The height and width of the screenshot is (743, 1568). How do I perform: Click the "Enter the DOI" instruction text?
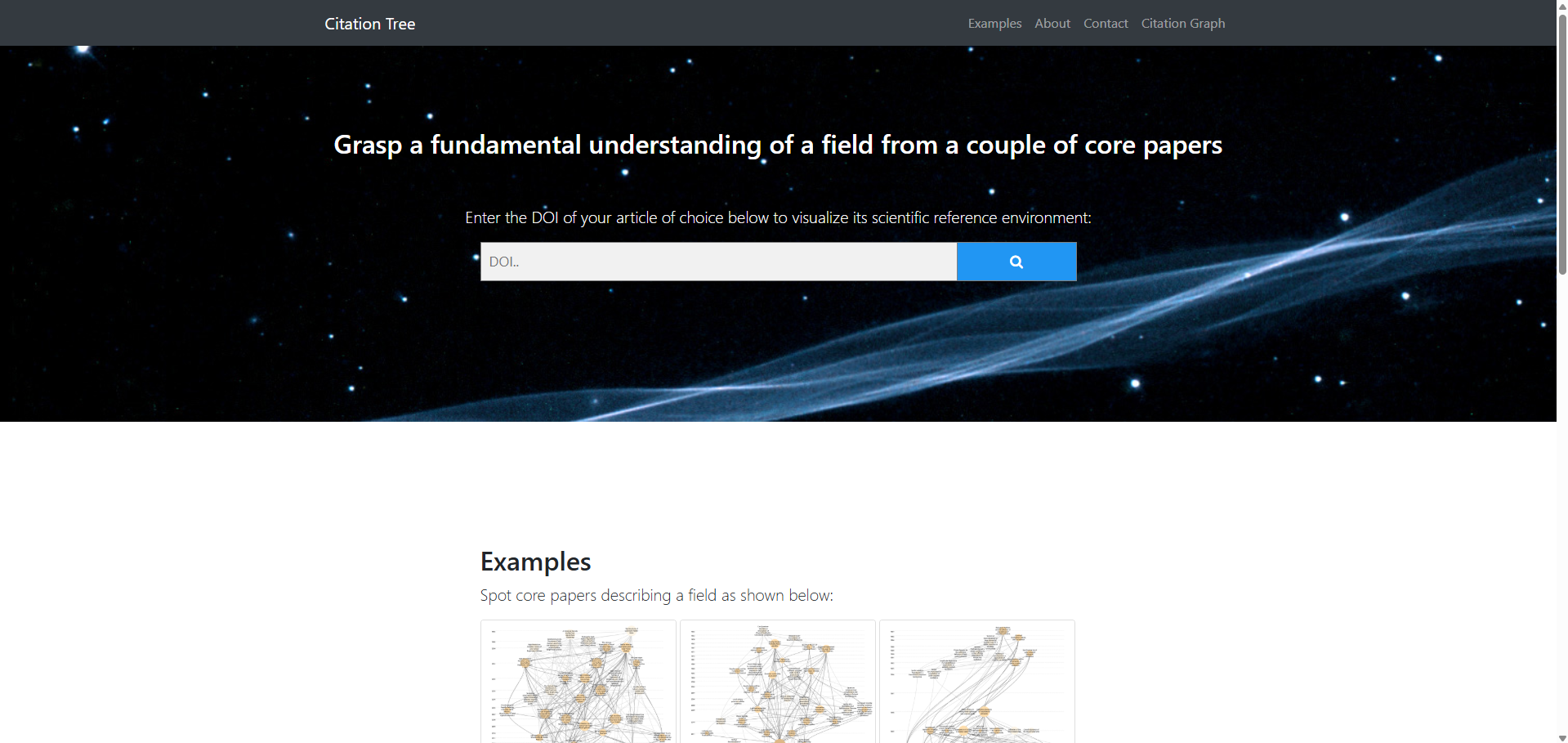click(777, 217)
